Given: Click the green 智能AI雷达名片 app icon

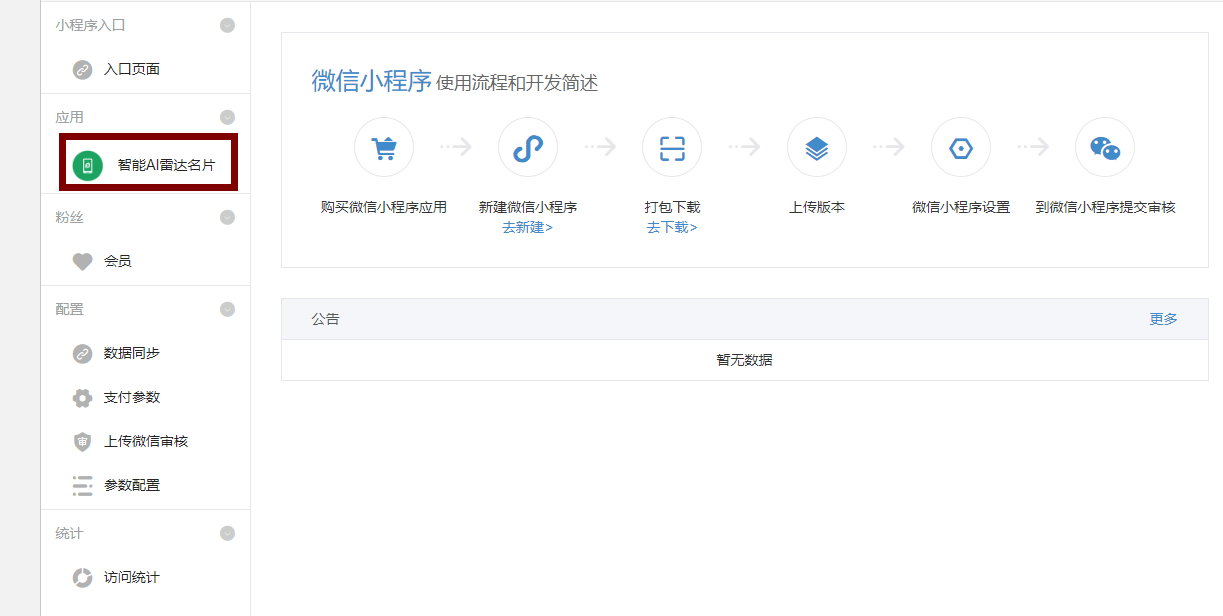Looking at the screenshot, I should [88, 165].
